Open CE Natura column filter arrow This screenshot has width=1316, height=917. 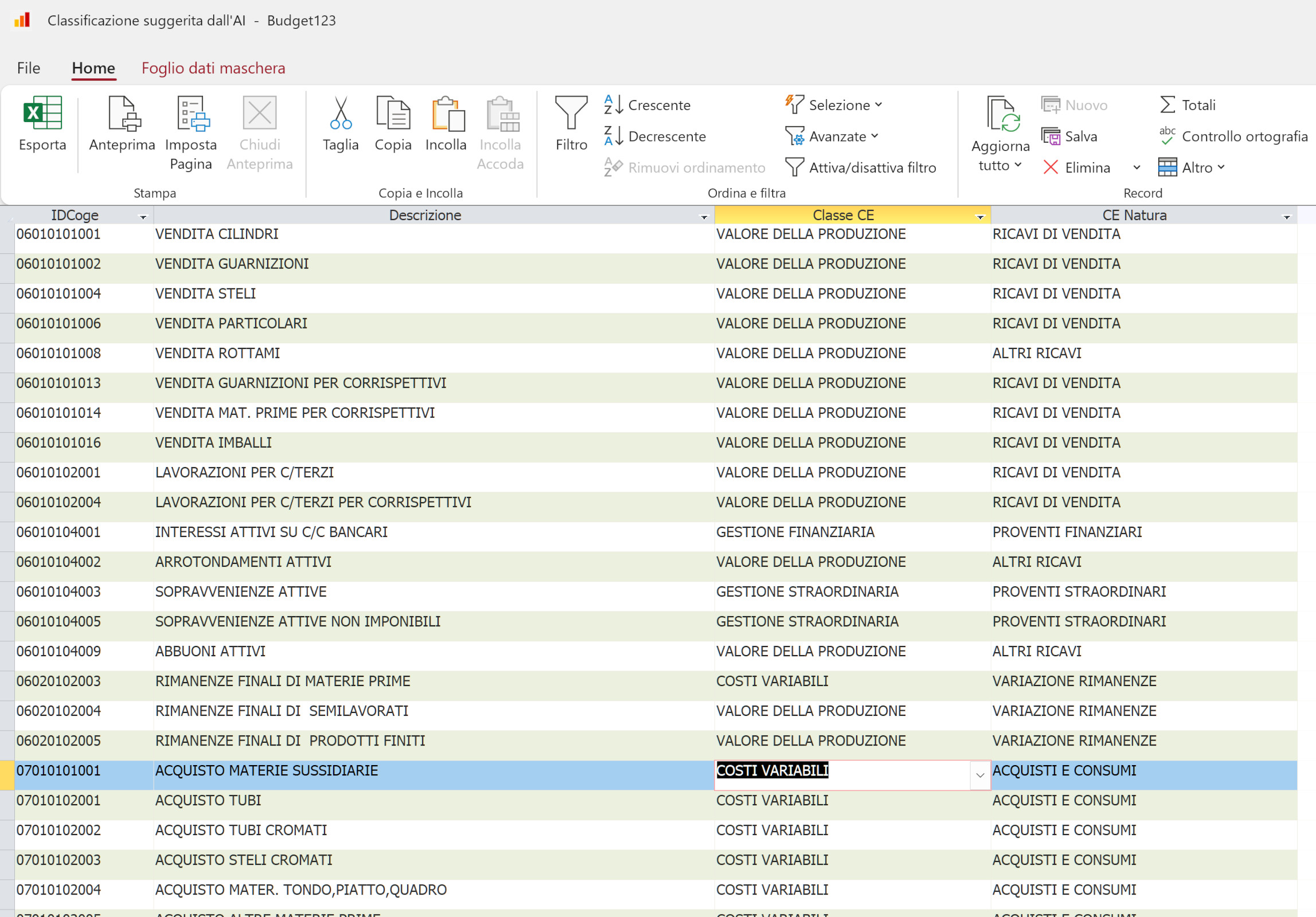click(x=1286, y=217)
